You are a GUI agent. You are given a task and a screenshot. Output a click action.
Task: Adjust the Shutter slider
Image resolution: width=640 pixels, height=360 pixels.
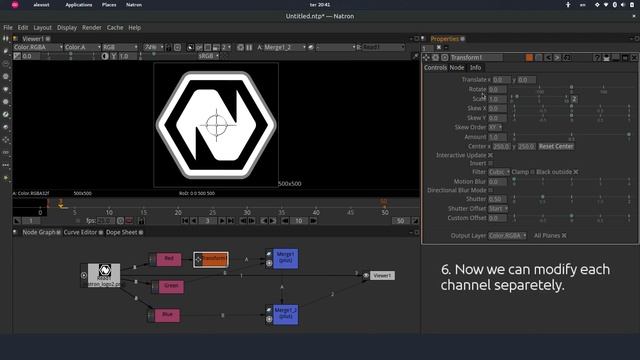571,198
